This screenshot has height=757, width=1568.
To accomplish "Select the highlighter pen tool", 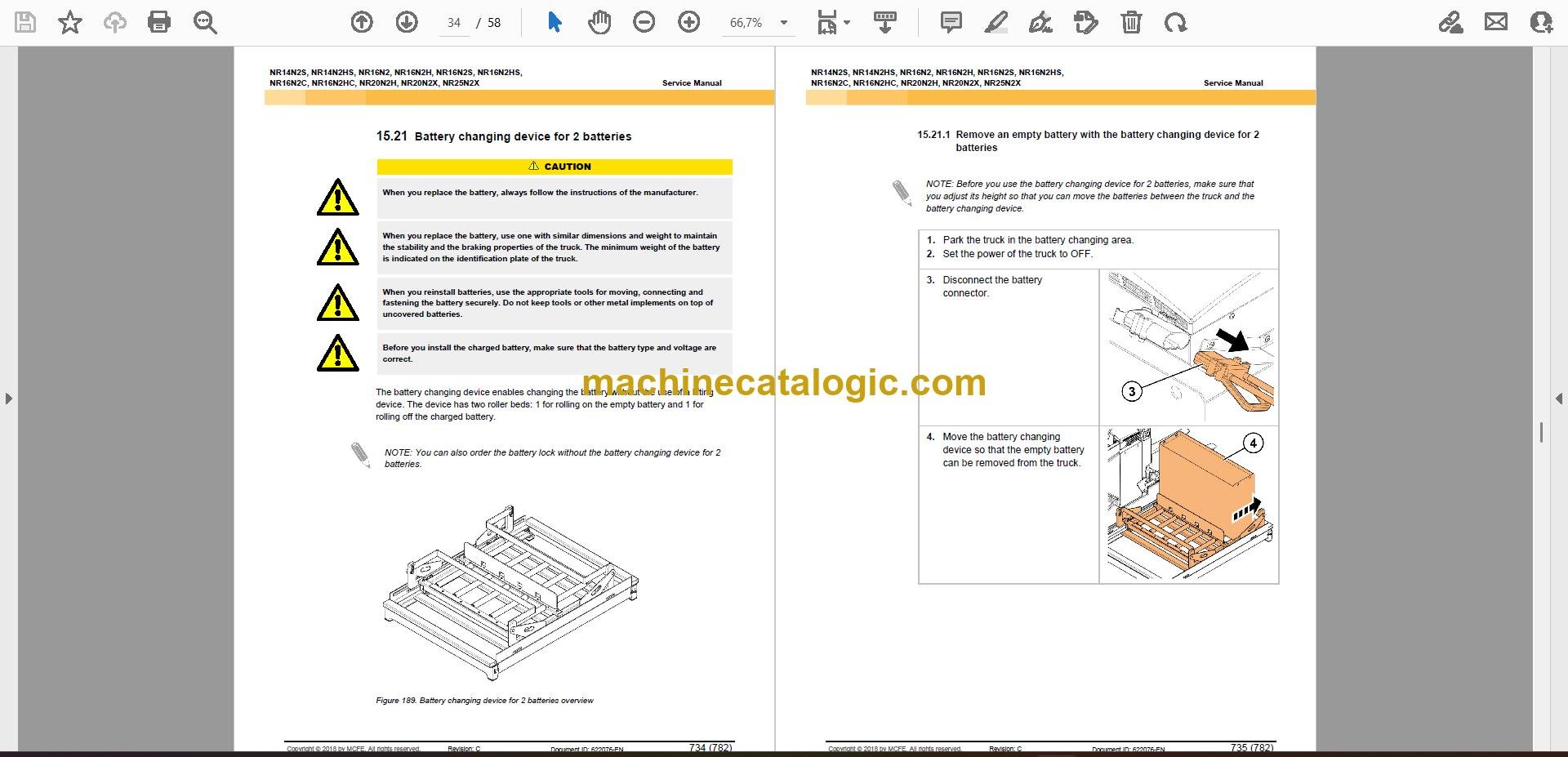I will tap(996, 23).
